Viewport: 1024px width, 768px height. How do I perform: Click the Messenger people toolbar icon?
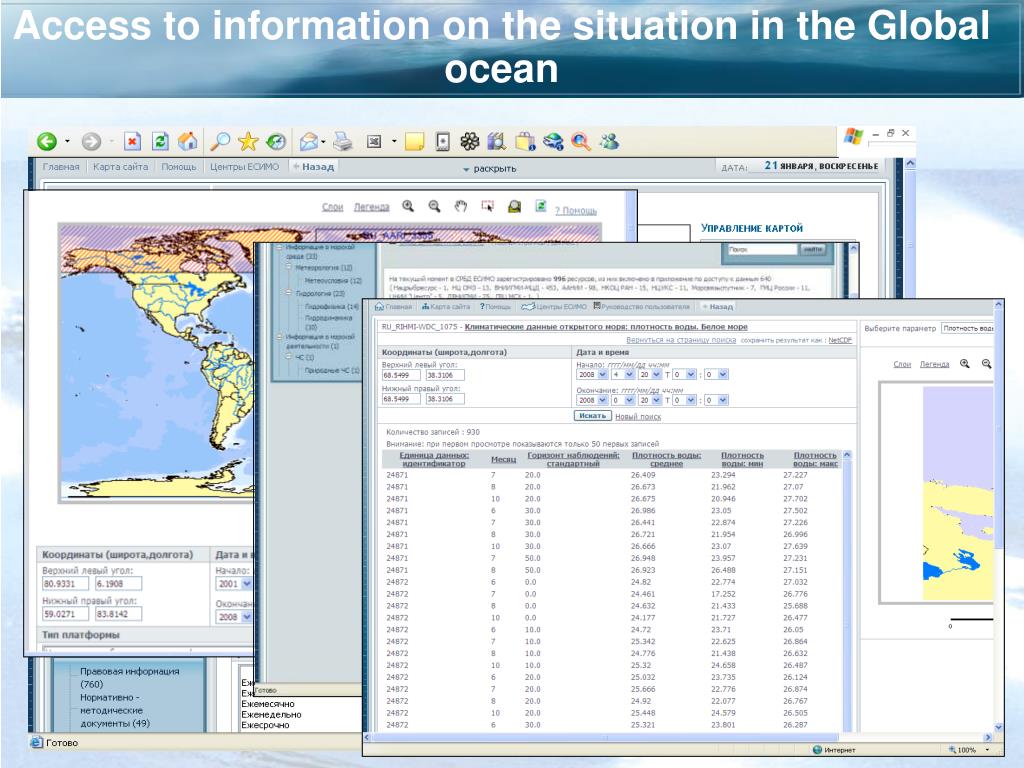click(609, 141)
